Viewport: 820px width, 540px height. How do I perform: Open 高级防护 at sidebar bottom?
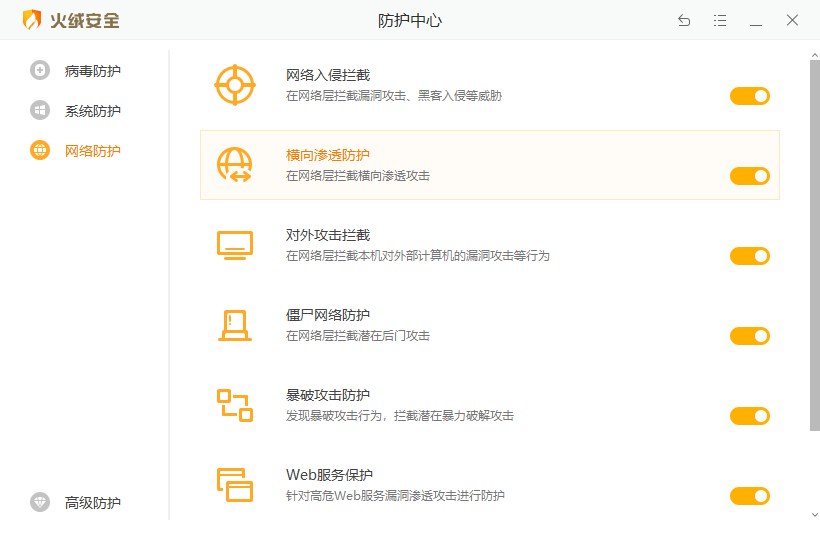click(92, 503)
